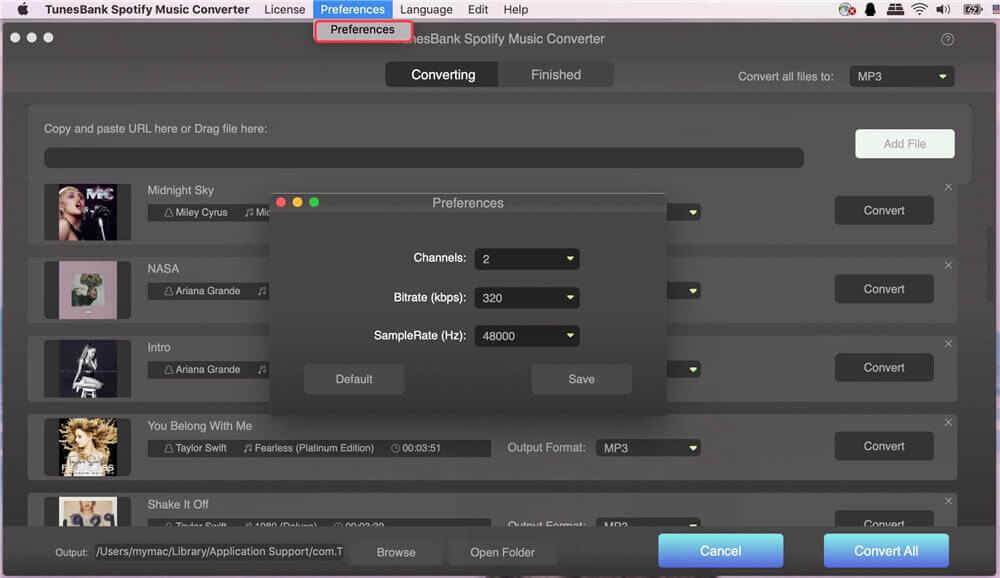Open the Language menu
This screenshot has height=578, width=1000.
coord(426,10)
